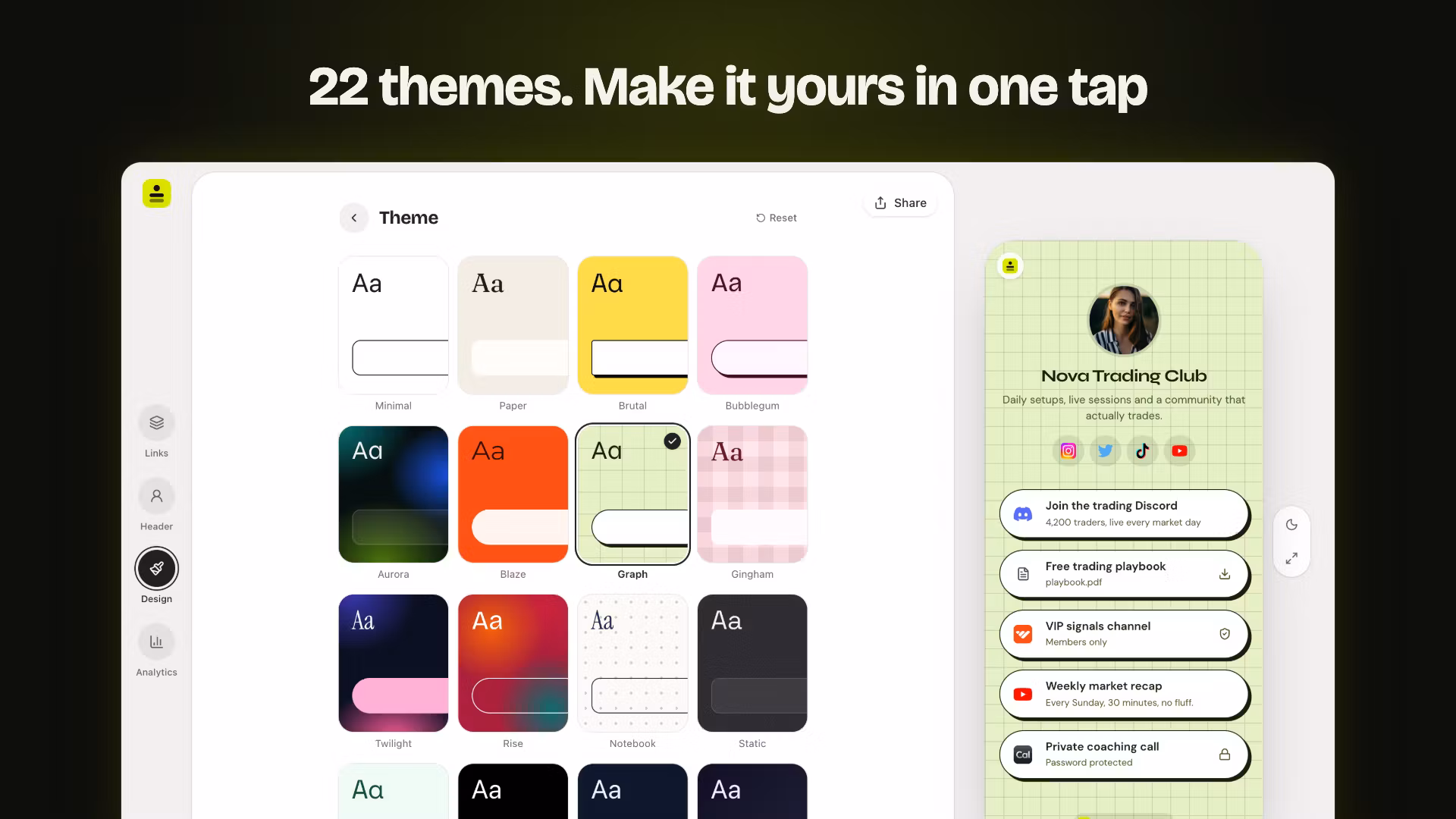Choose the Minimal theme card
The height and width of the screenshot is (819, 1456).
pyautogui.click(x=393, y=325)
